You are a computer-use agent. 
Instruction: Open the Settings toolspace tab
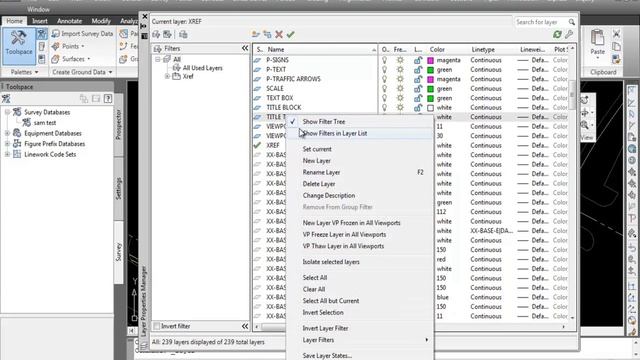click(118, 188)
